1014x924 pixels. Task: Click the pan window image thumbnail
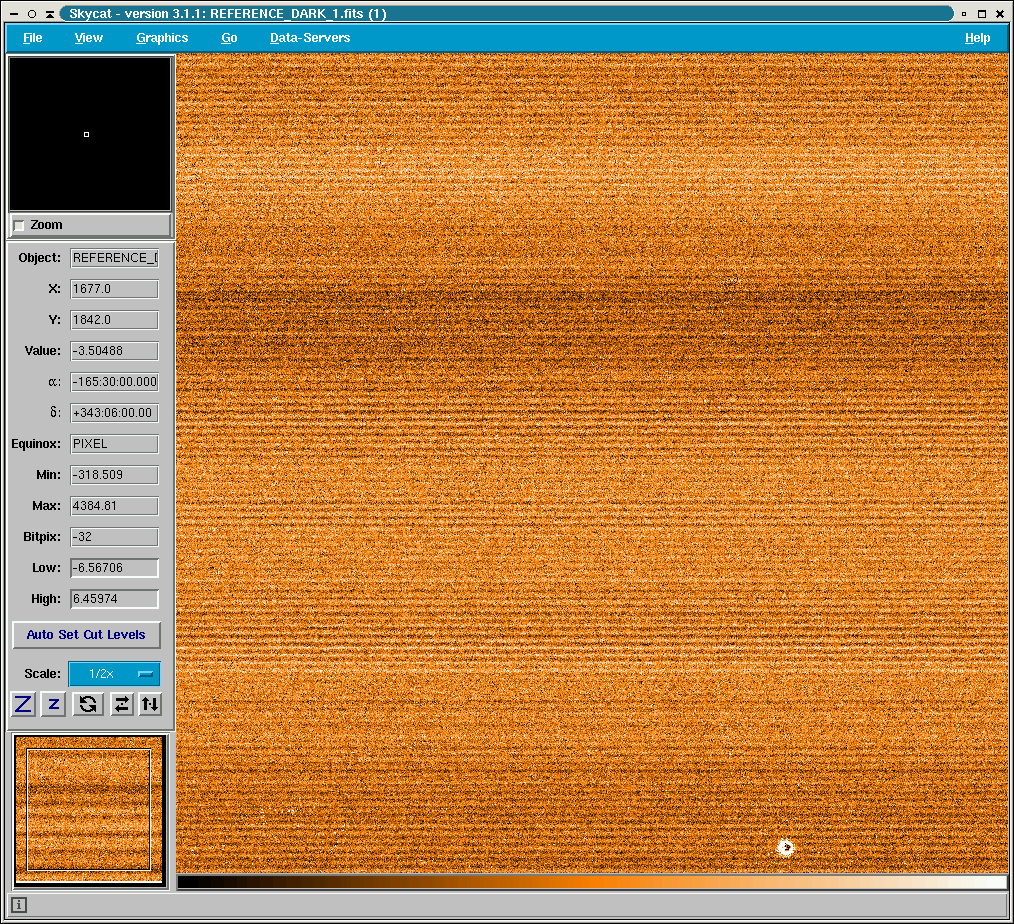point(89,809)
